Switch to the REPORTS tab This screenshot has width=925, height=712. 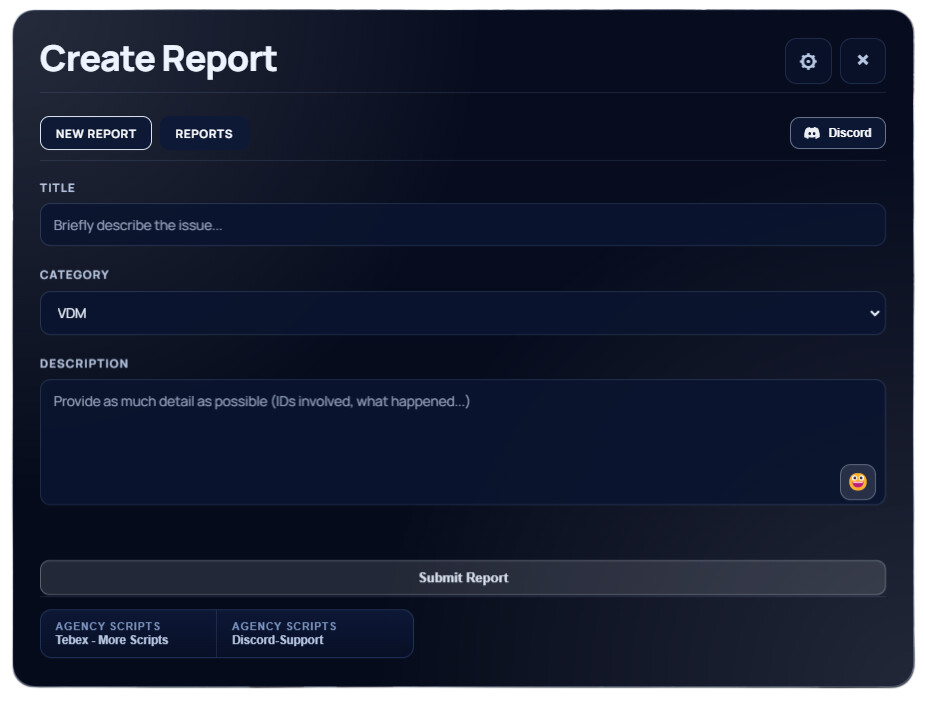pos(204,134)
